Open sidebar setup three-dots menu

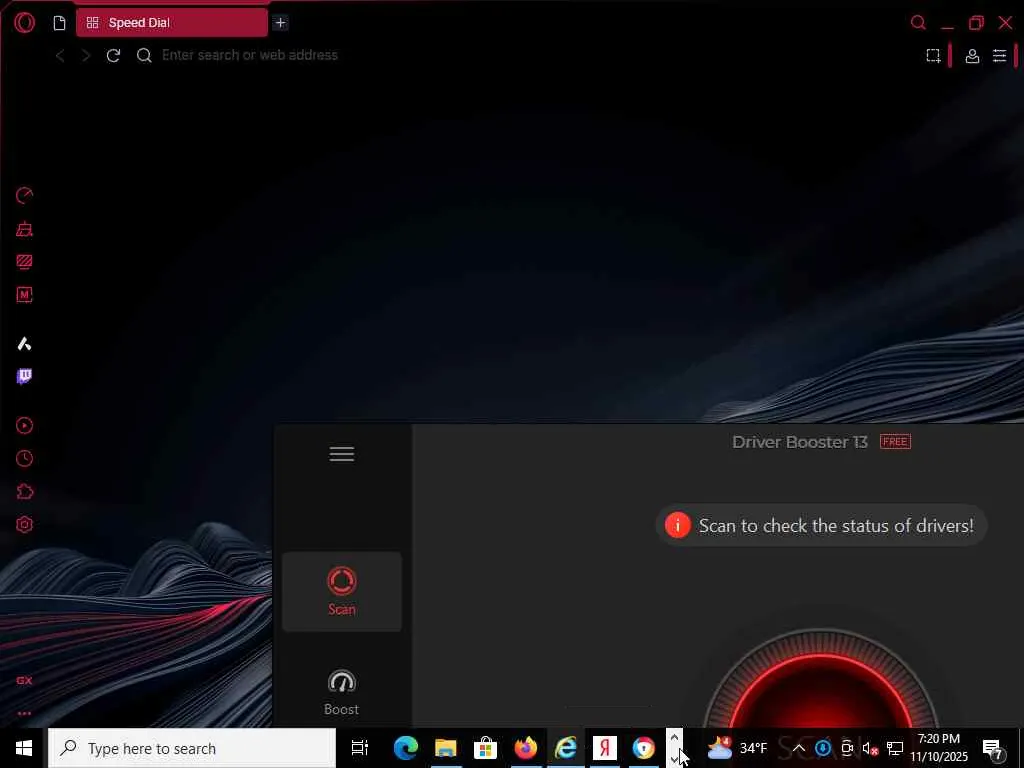click(24, 714)
